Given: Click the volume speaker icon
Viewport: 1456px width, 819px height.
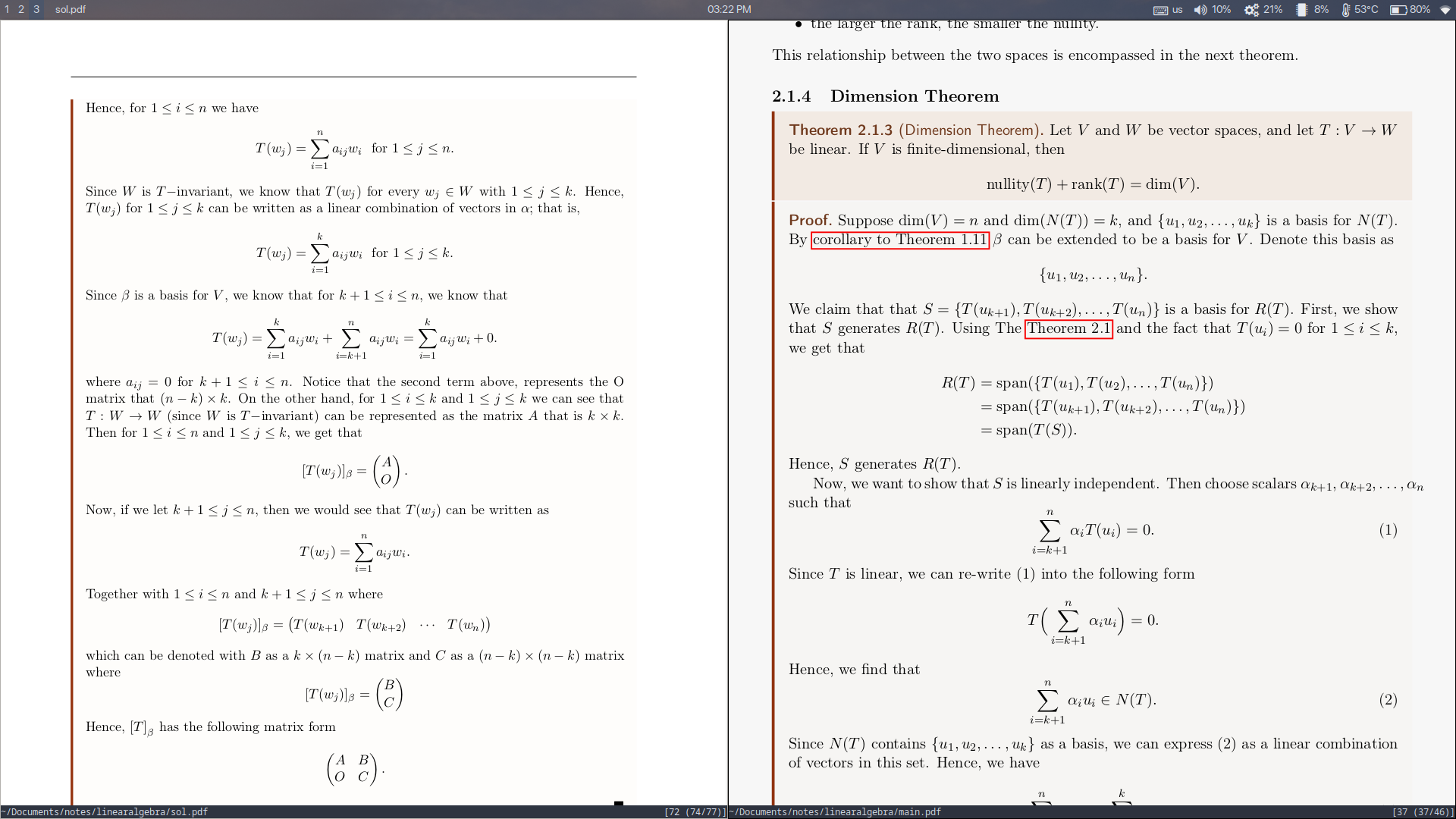Looking at the screenshot, I should coord(1200,10).
